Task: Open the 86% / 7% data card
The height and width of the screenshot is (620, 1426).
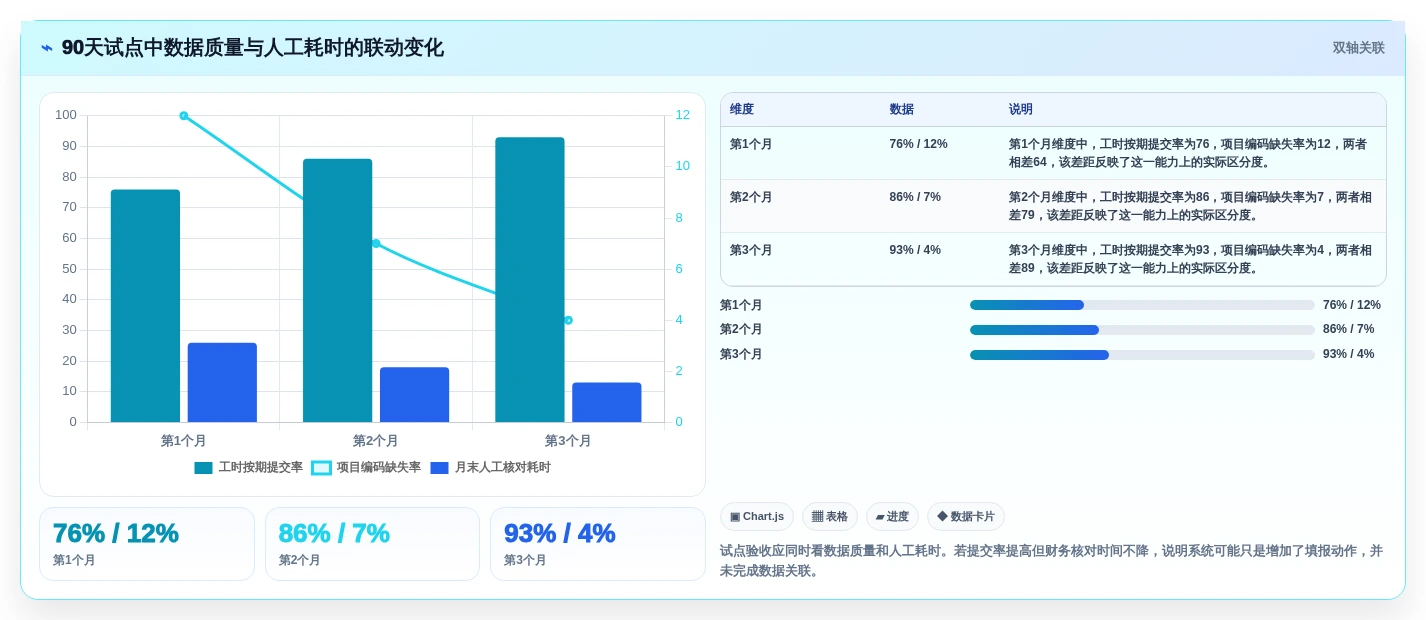Action: (372, 544)
